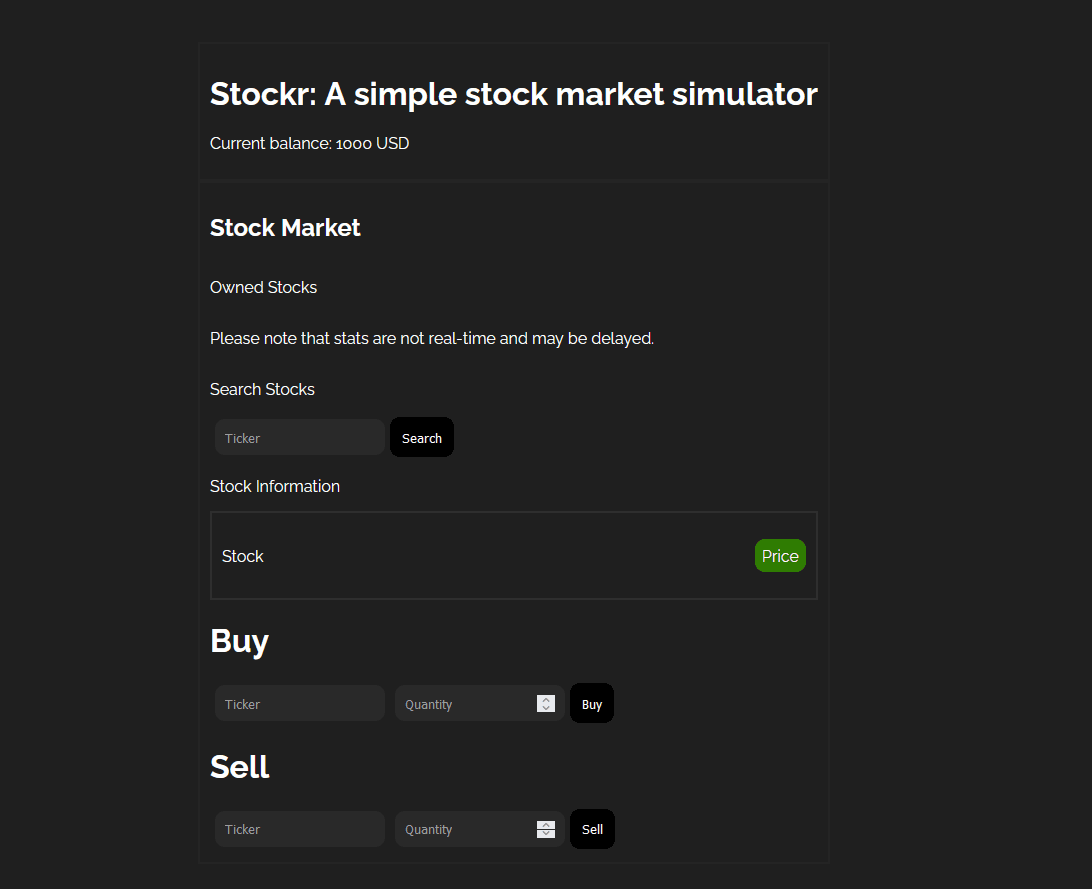
Task: Click the Stock Market section heading
Action: (x=285, y=228)
